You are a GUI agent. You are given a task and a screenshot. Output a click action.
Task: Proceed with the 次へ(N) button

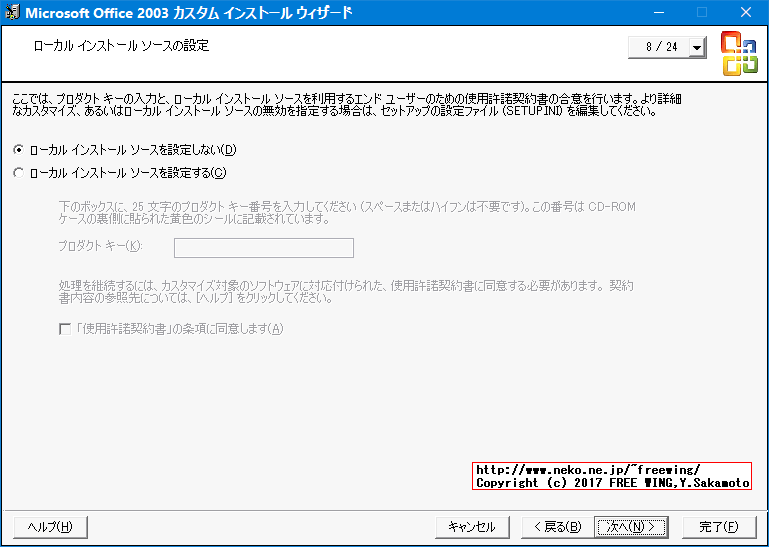[x=631, y=527]
